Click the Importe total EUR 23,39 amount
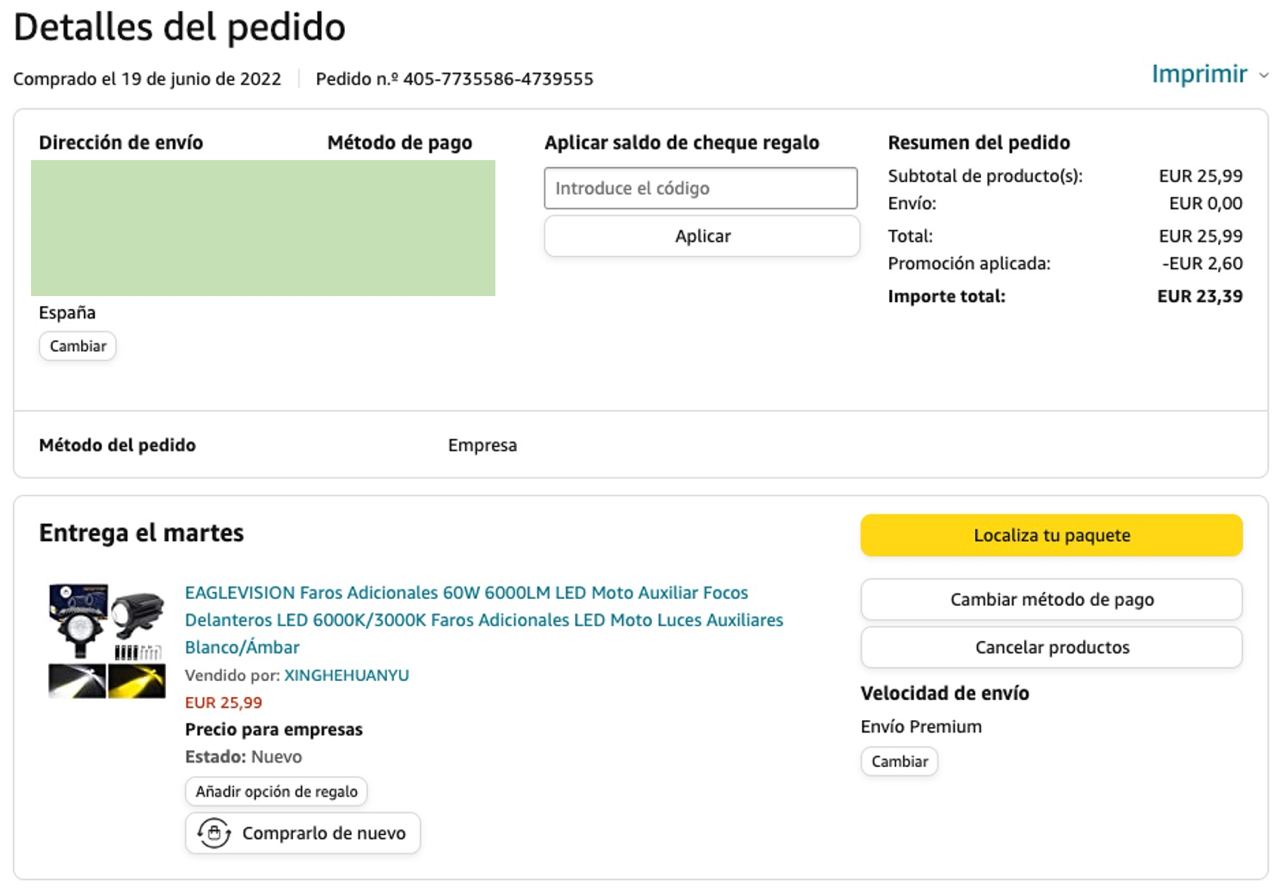This screenshot has width=1280, height=888. point(1199,296)
